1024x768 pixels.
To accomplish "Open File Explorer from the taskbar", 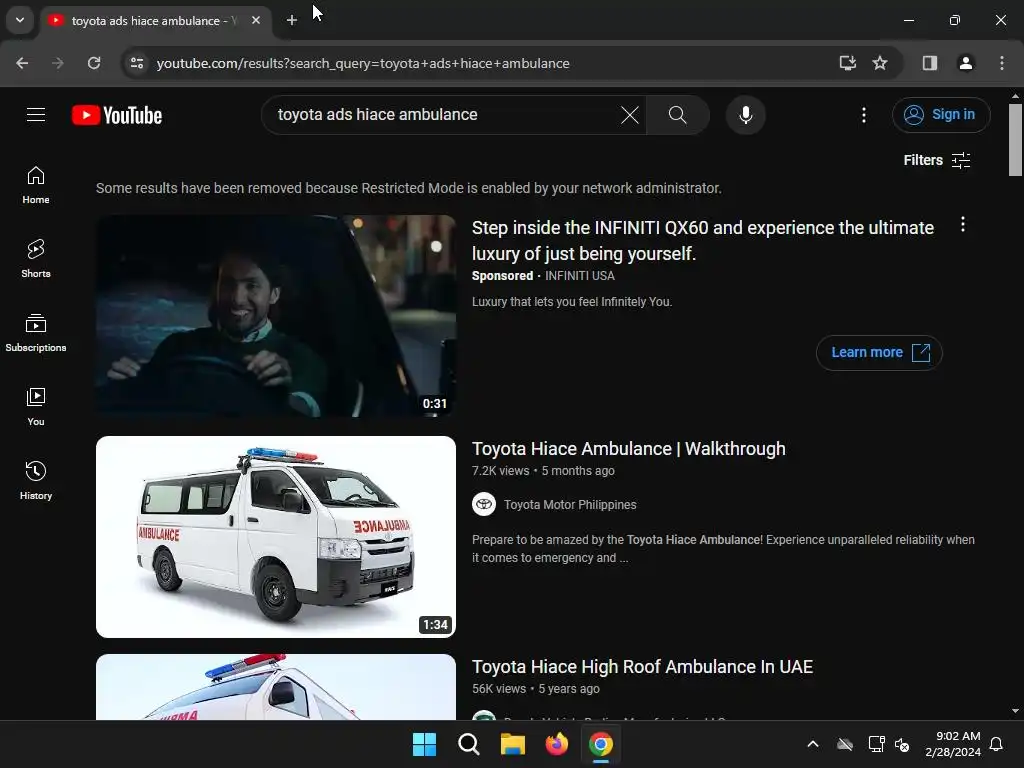I will click(513, 744).
